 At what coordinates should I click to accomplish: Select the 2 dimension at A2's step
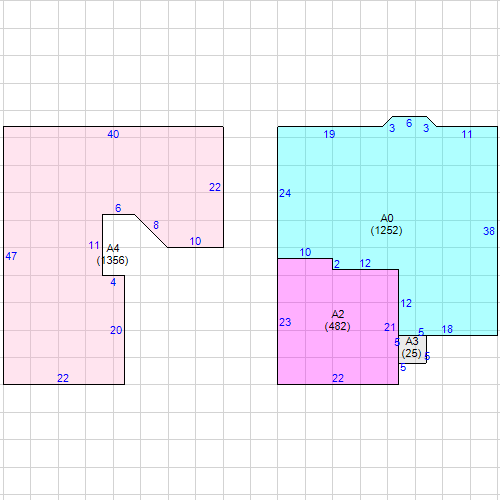(x=337, y=264)
